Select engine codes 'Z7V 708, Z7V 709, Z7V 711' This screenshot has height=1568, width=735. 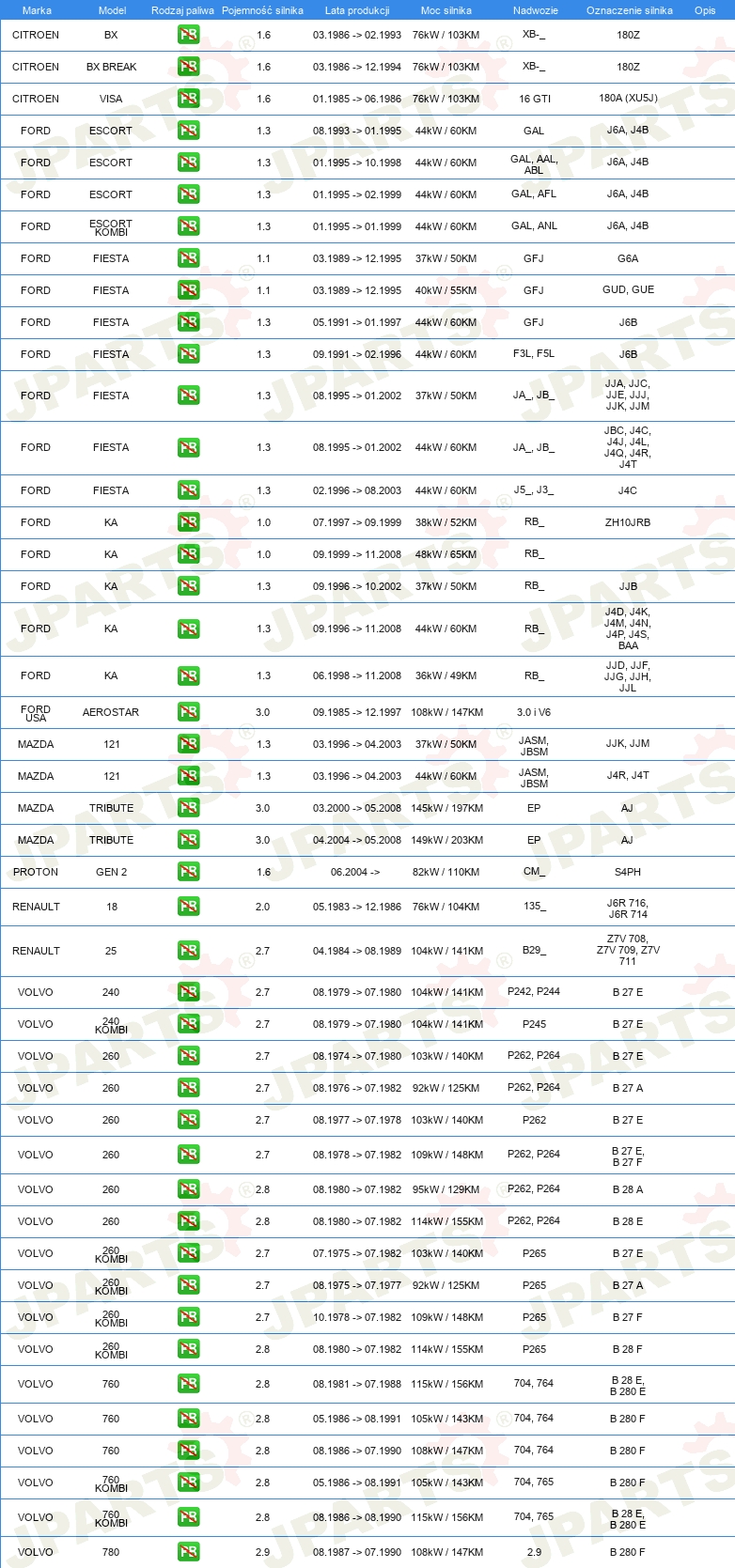click(x=628, y=950)
